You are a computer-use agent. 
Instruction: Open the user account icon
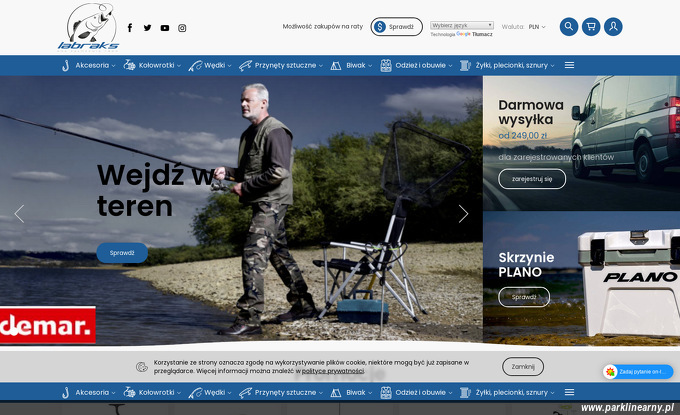point(613,26)
